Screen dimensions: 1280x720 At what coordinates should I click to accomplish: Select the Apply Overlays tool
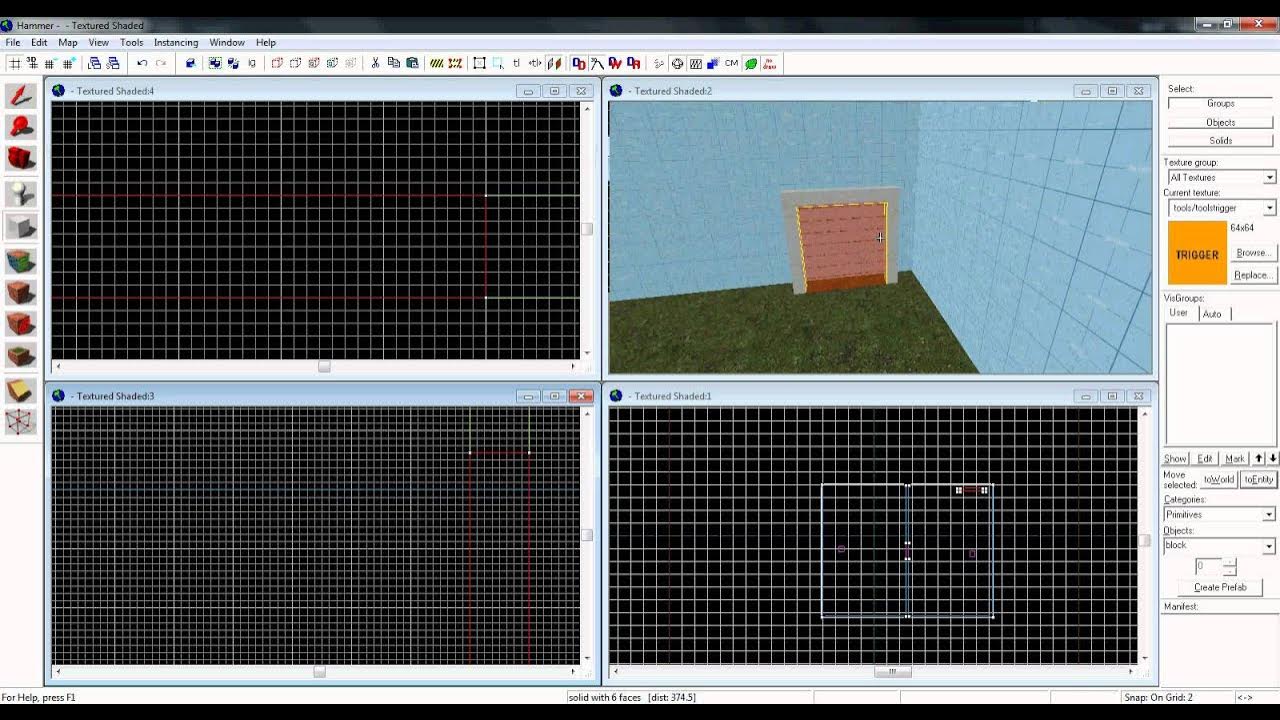(x=20, y=355)
